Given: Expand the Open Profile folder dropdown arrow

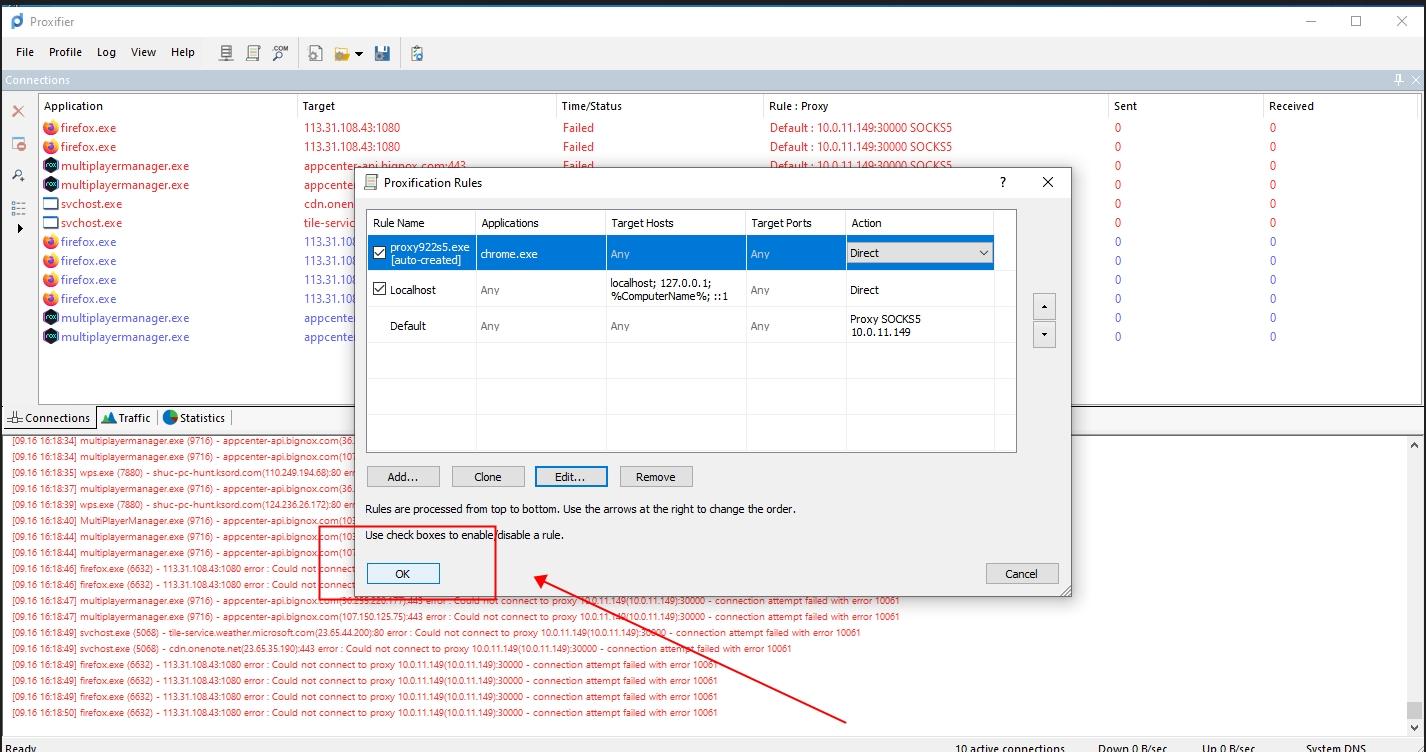Looking at the screenshot, I should coord(359,54).
